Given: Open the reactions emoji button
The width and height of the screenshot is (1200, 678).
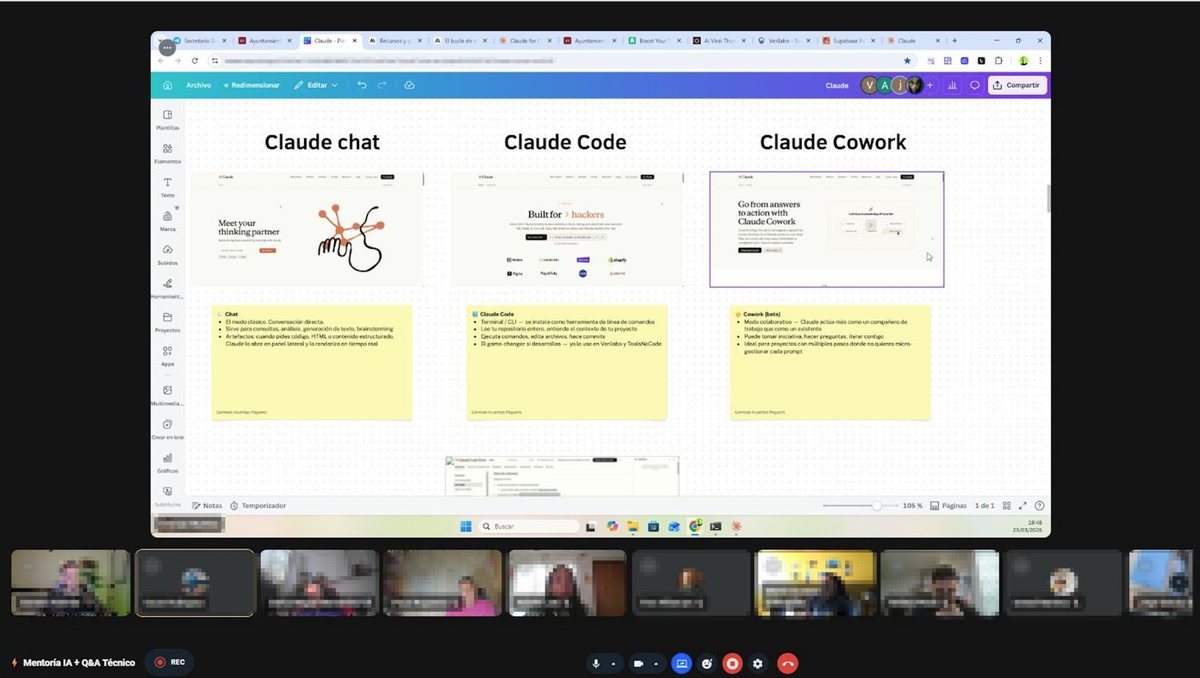Looking at the screenshot, I should (x=707, y=663).
